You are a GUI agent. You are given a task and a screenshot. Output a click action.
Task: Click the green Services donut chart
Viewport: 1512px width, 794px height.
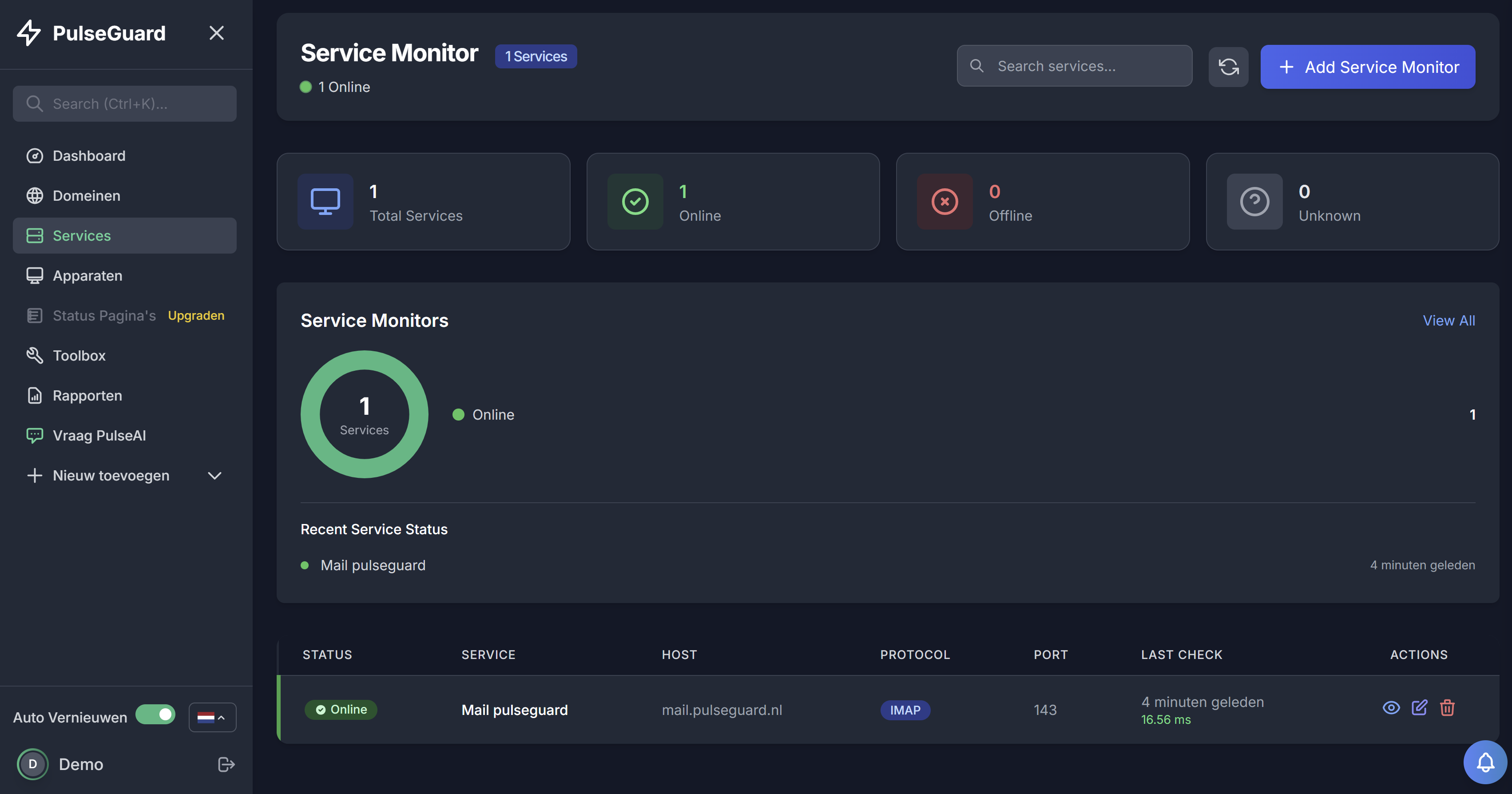365,414
